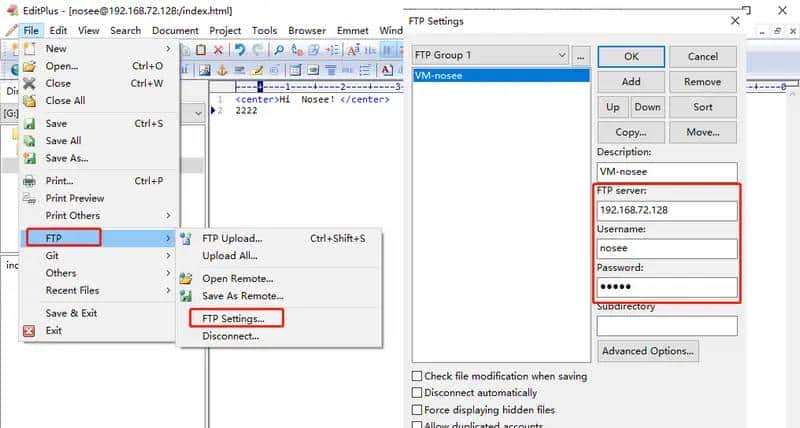The width and height of the screenshot is (800, 428).
Task: Click the blue Undo arrow icon
Action: coord(240,49)
